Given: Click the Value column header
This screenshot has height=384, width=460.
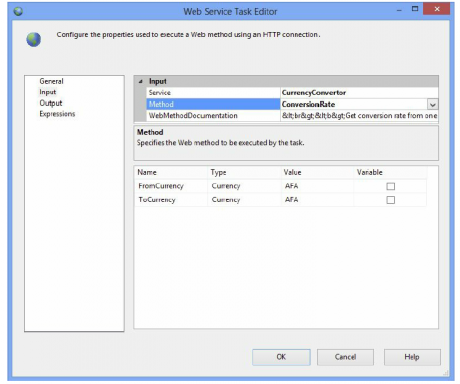Looking at the screenshot, I should click(x=292, y=172).
